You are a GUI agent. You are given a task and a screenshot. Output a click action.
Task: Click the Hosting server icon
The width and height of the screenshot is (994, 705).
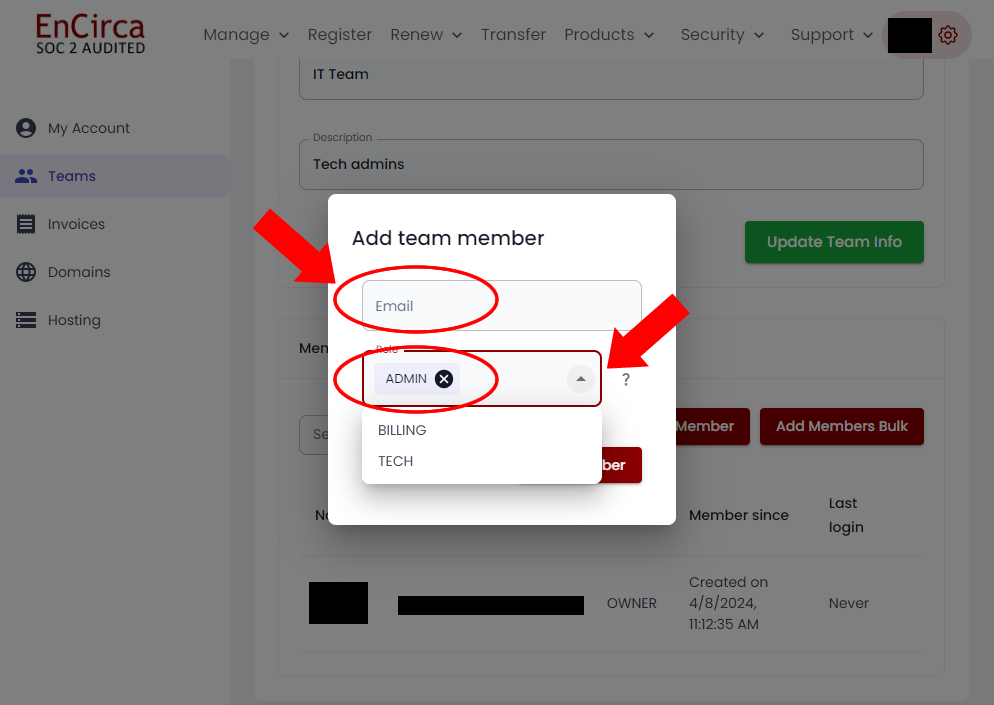click(26, 320)
